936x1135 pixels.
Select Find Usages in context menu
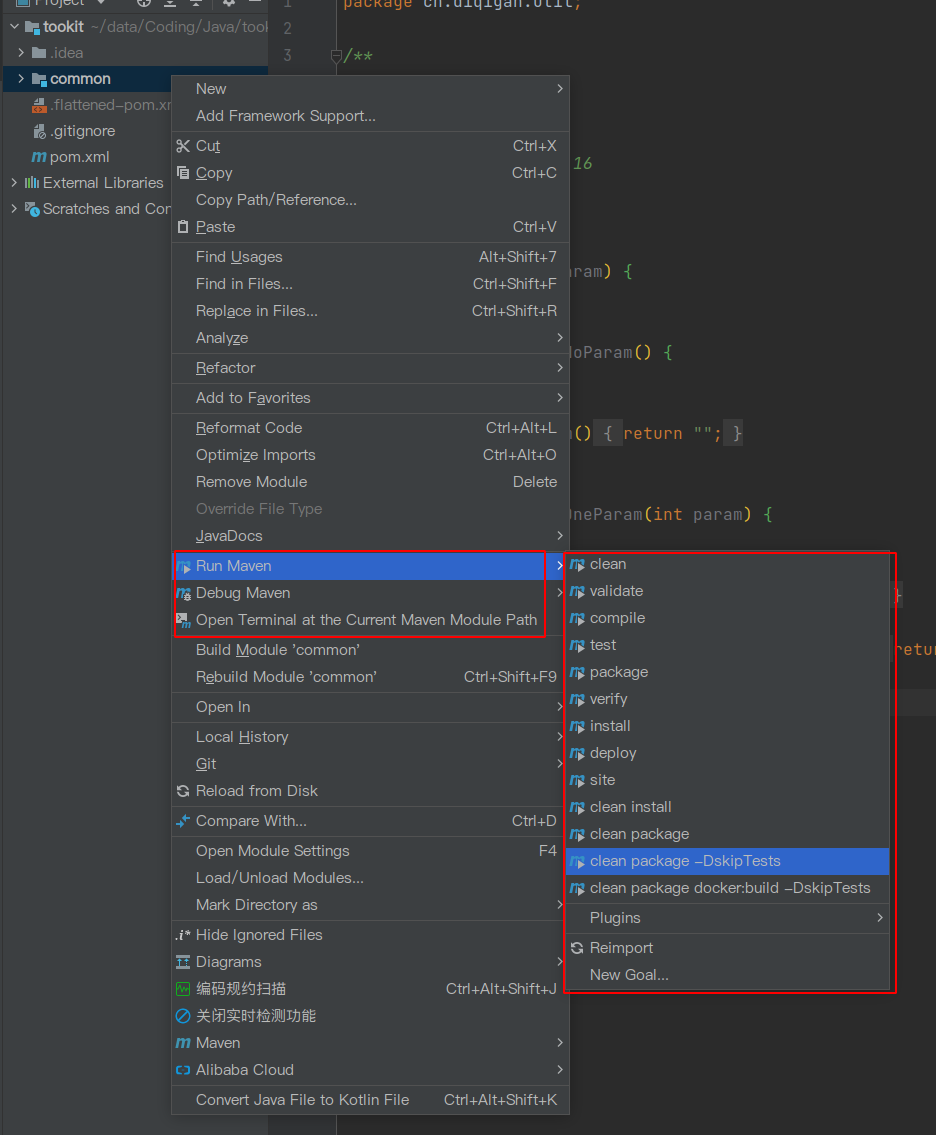coord(371,257)
